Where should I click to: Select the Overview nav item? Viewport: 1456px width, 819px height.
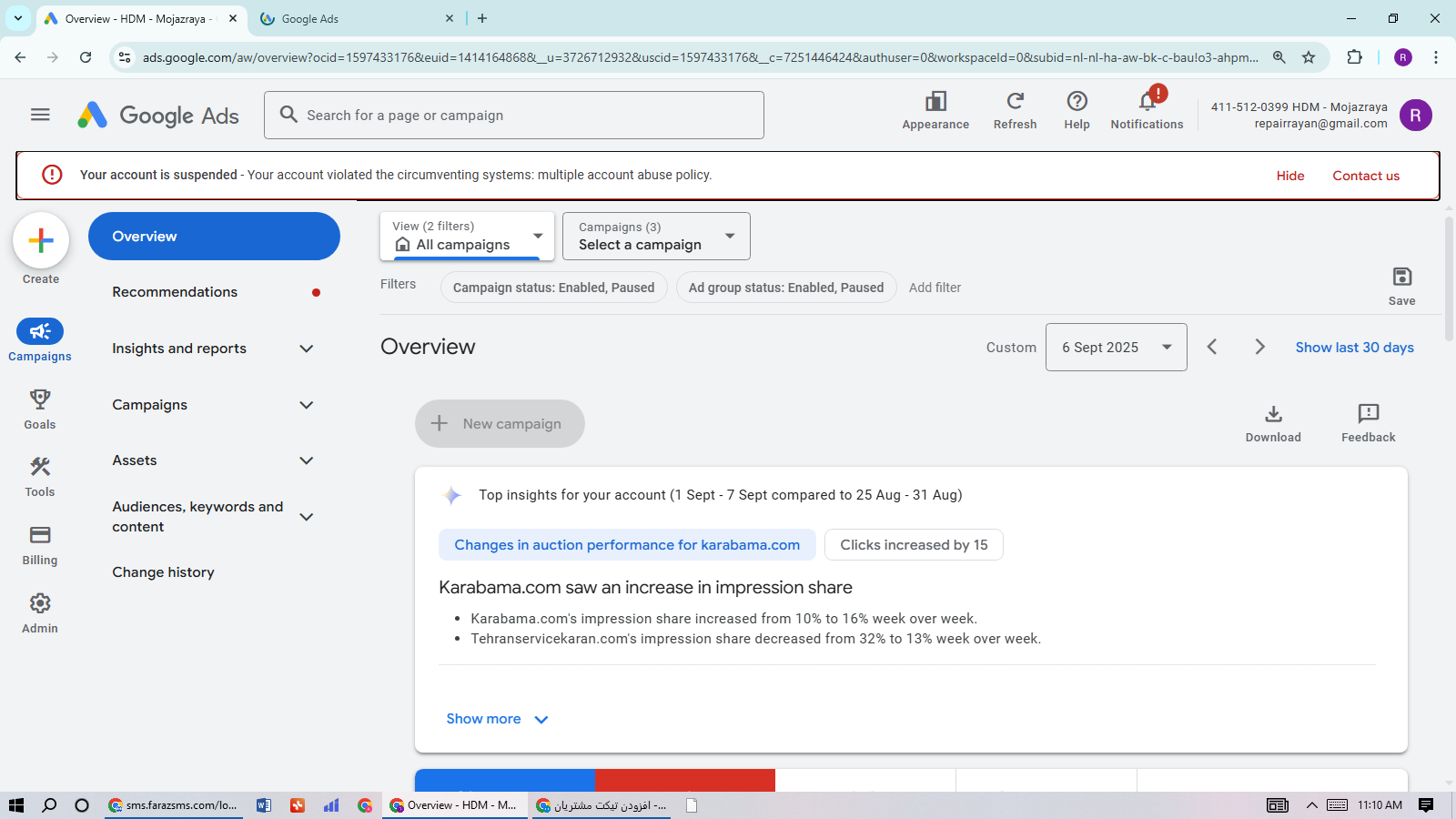214,237
